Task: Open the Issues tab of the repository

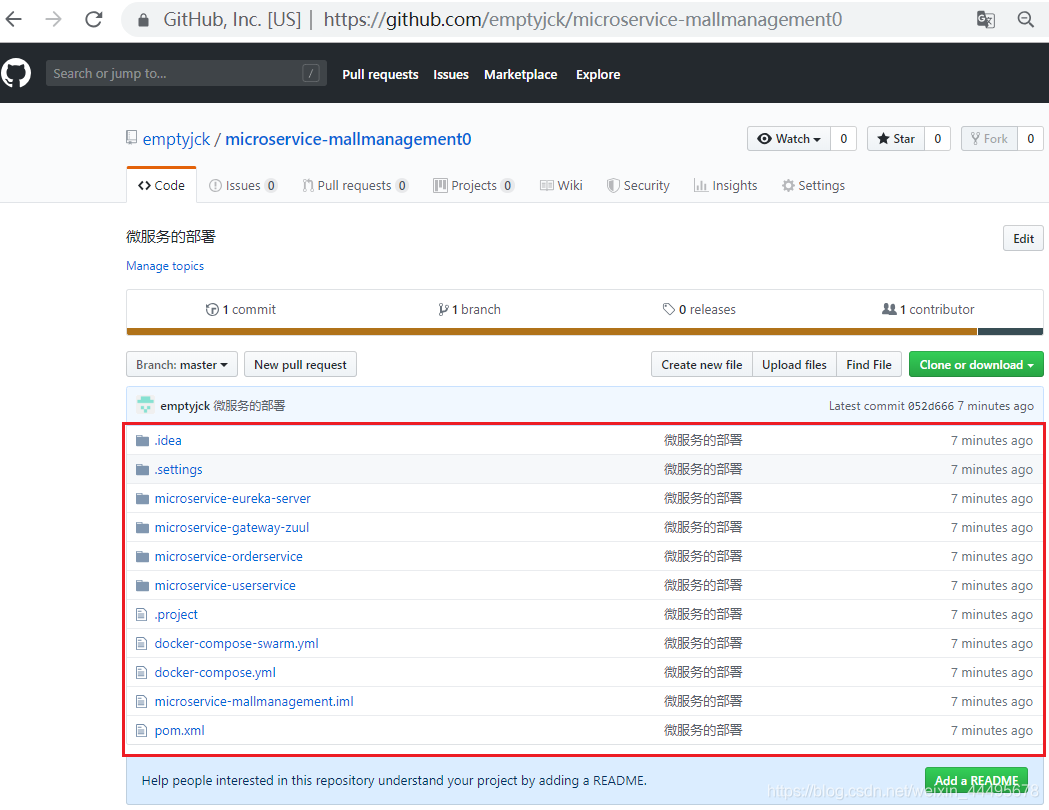Action: point(242,185)
